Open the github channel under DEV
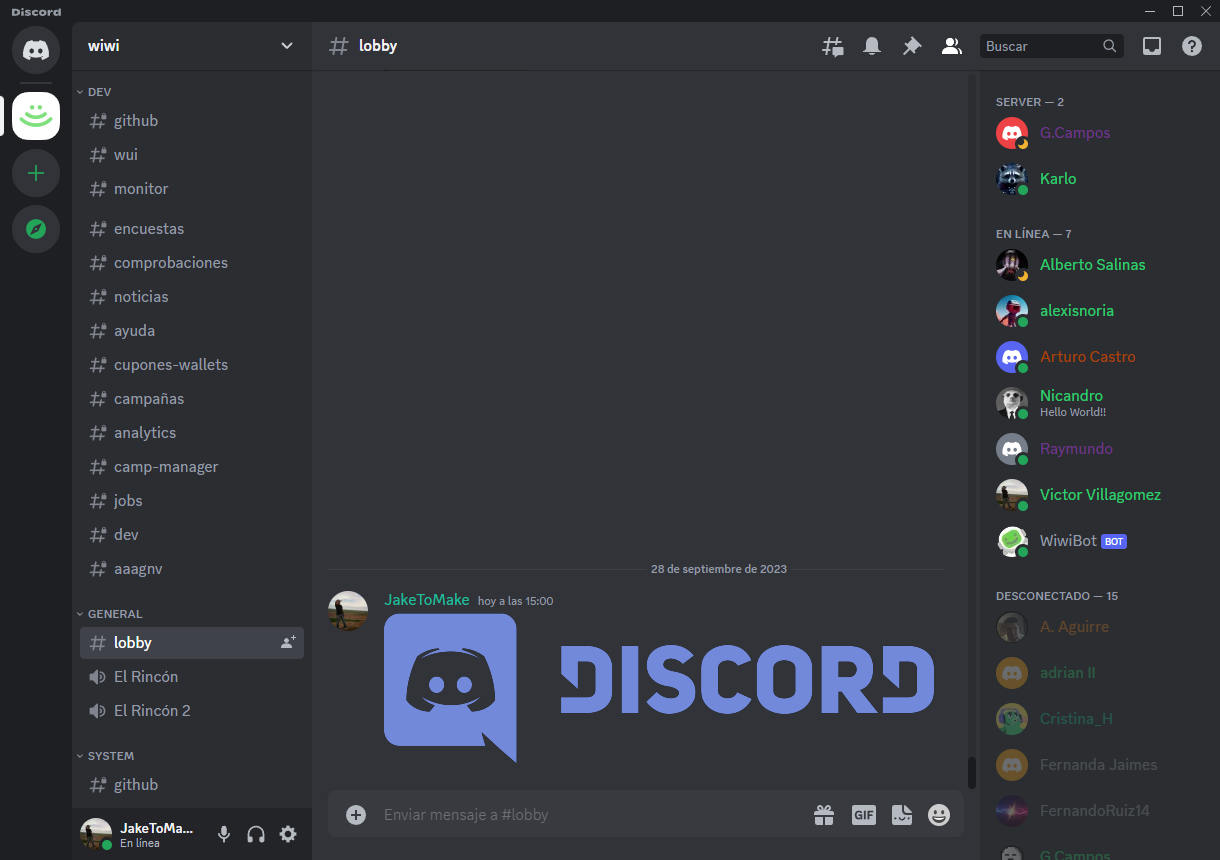This screenshot has height=860, width=1220. point(192,121)
